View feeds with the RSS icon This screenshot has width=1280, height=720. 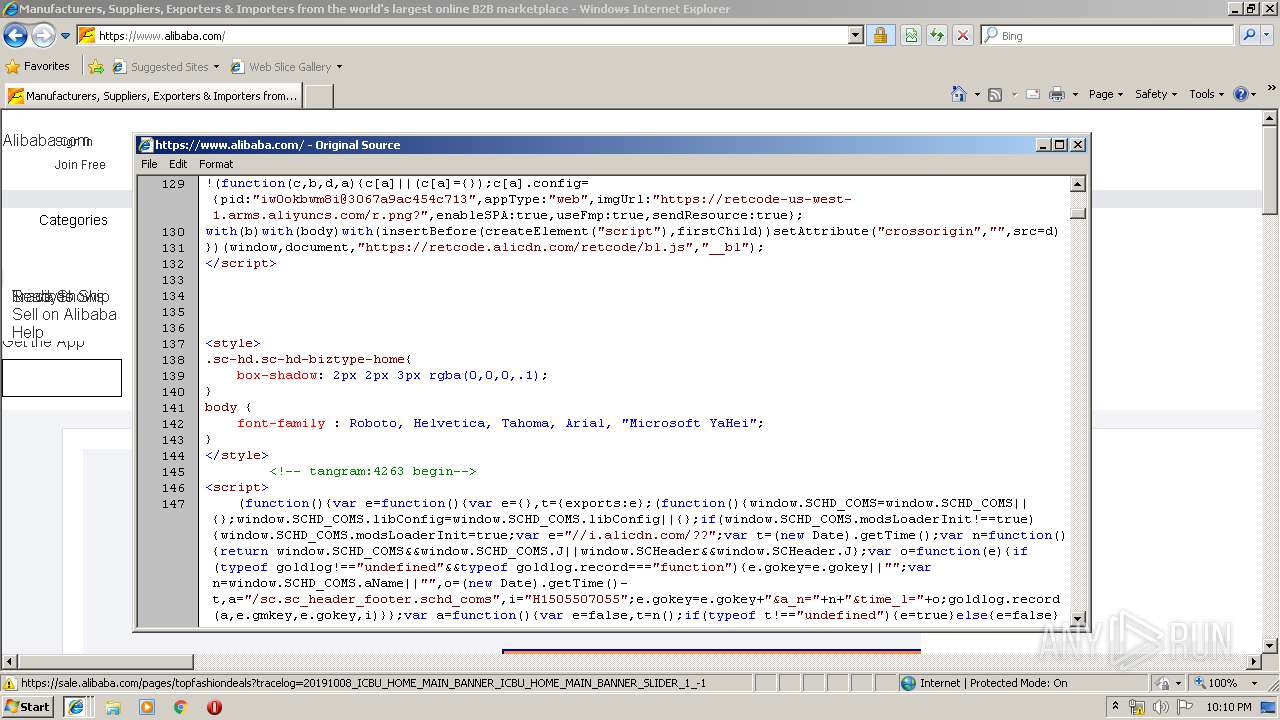995,94
